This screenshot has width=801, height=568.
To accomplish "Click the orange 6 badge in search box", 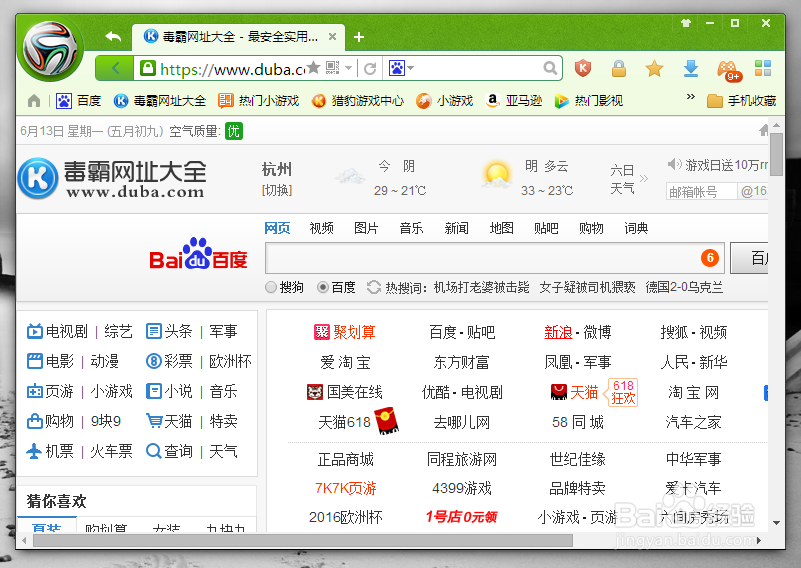I will click(x=710, y=258).
